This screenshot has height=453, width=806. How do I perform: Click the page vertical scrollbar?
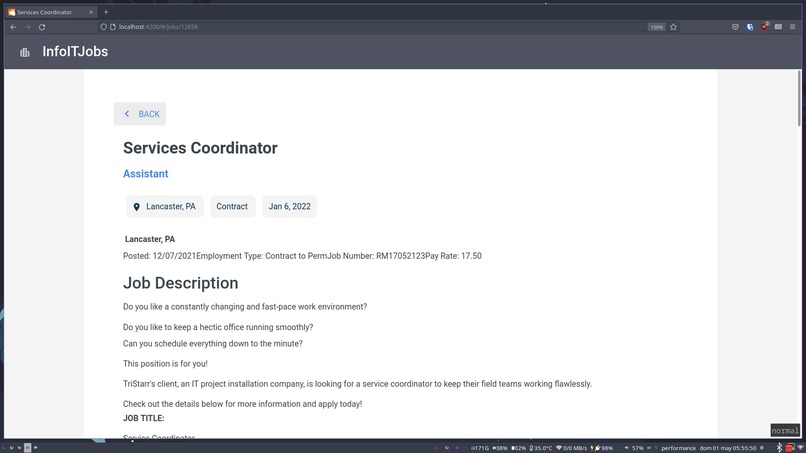799,98
